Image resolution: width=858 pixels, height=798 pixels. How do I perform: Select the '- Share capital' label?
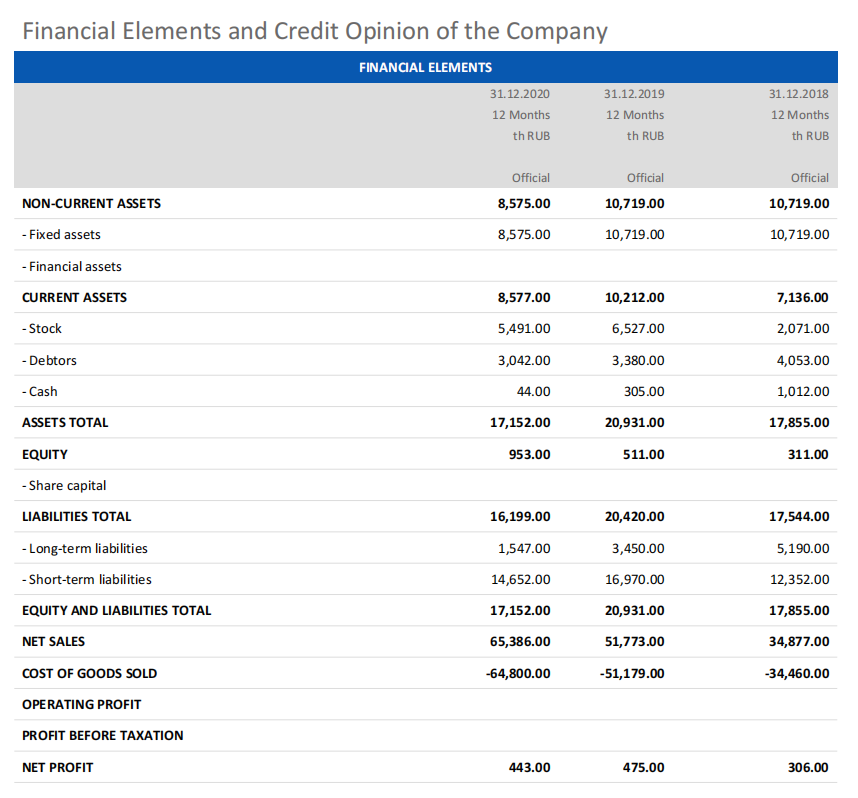click(64, 486)
